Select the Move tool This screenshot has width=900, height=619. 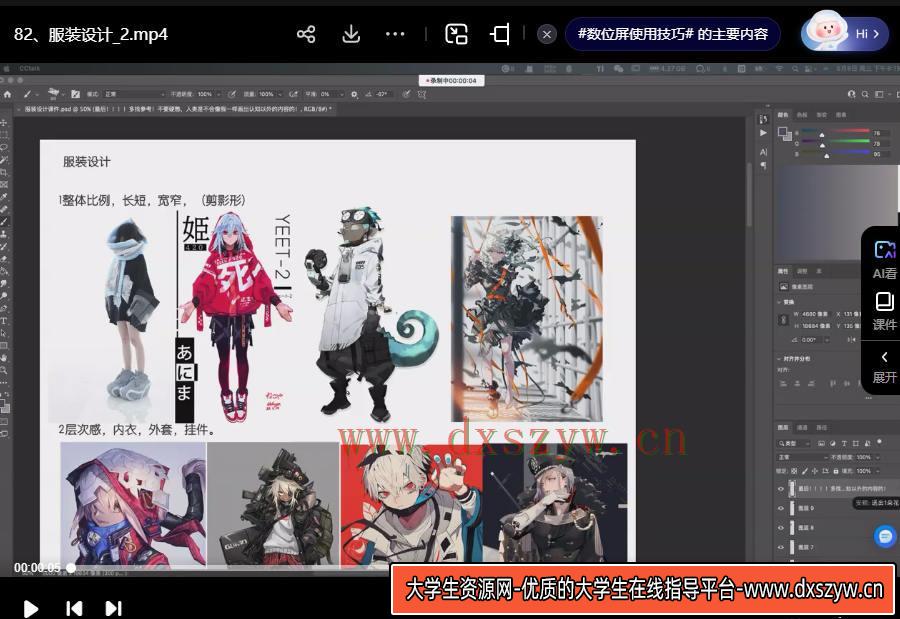[4, 122]
